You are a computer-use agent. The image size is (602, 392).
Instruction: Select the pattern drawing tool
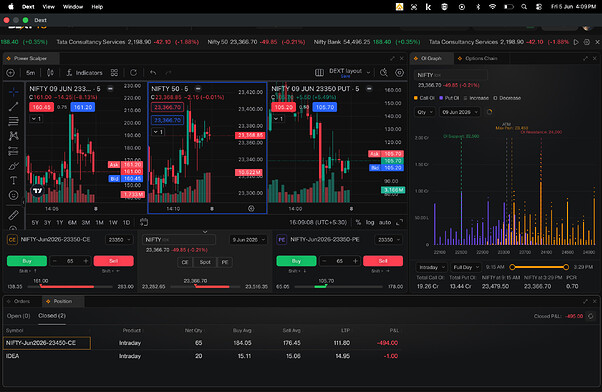tap(13, 136)
